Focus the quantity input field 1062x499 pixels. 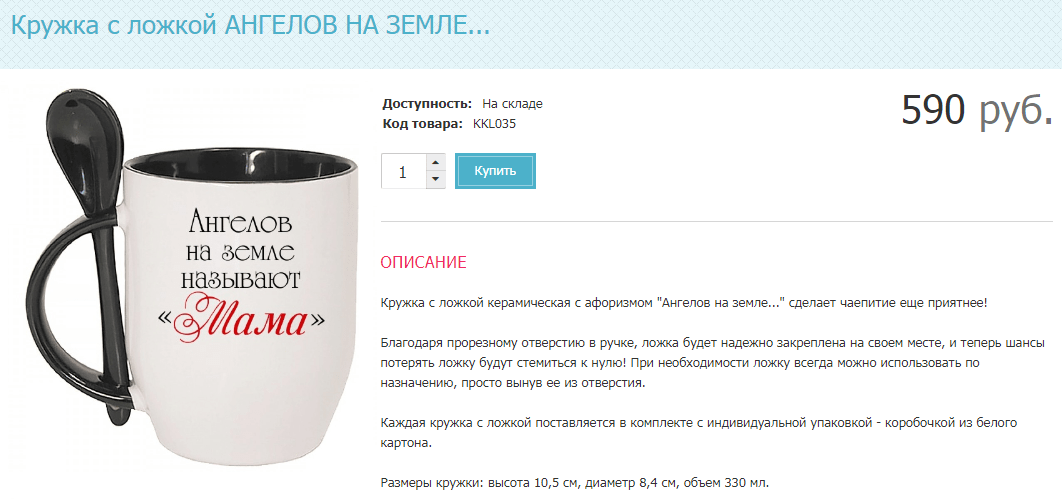(404, 171)
